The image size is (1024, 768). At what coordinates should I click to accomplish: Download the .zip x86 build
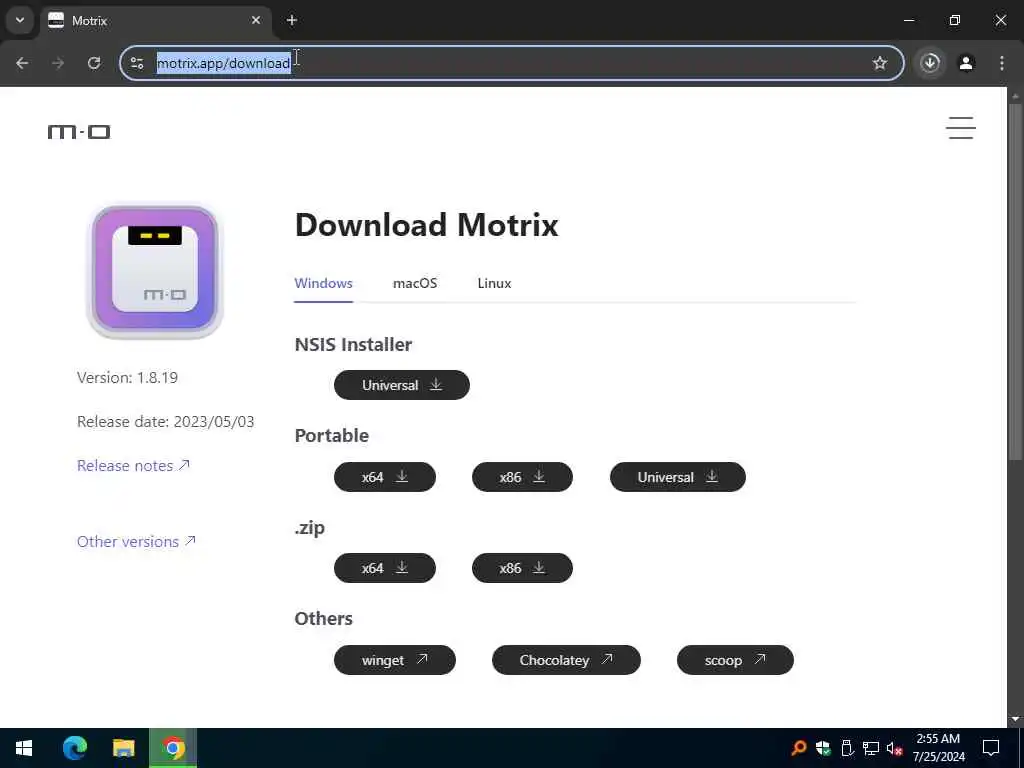tap(522, 568)
